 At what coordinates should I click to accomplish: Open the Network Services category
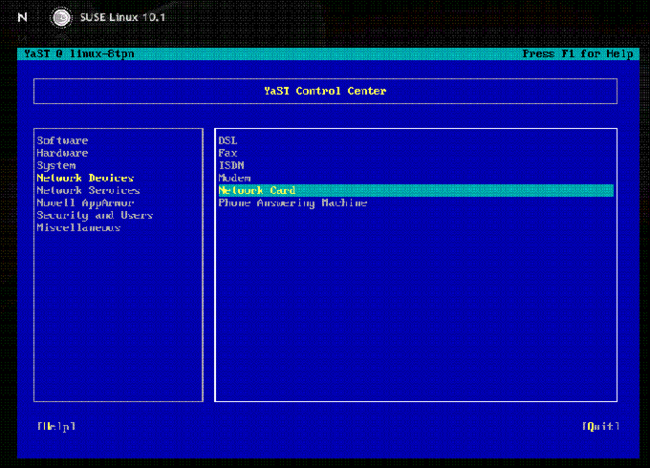(88, 190)
